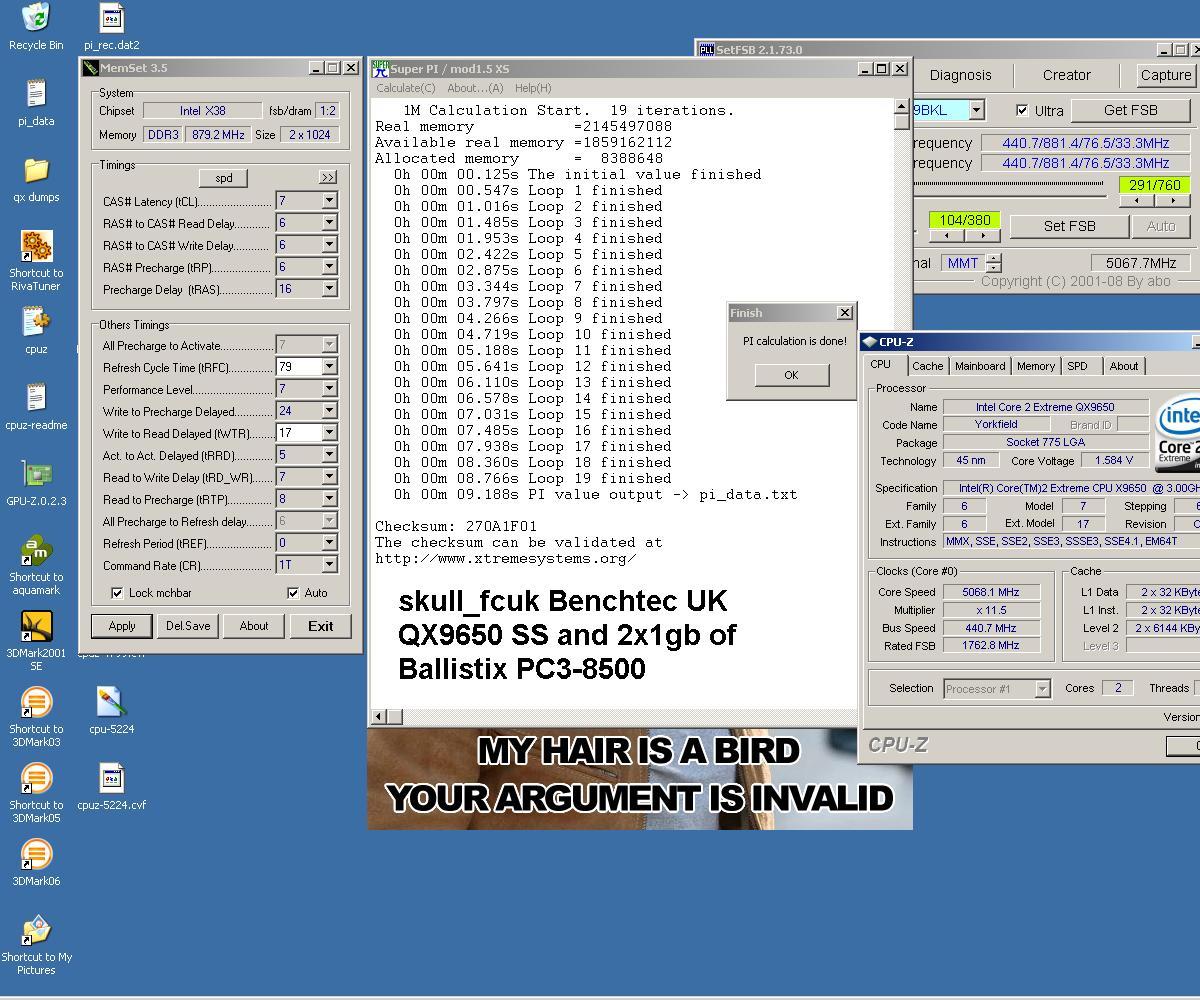The image size is (1200, 1000).
Task: Click the SetFSB title bar icon
Action: tap(707, 49)
